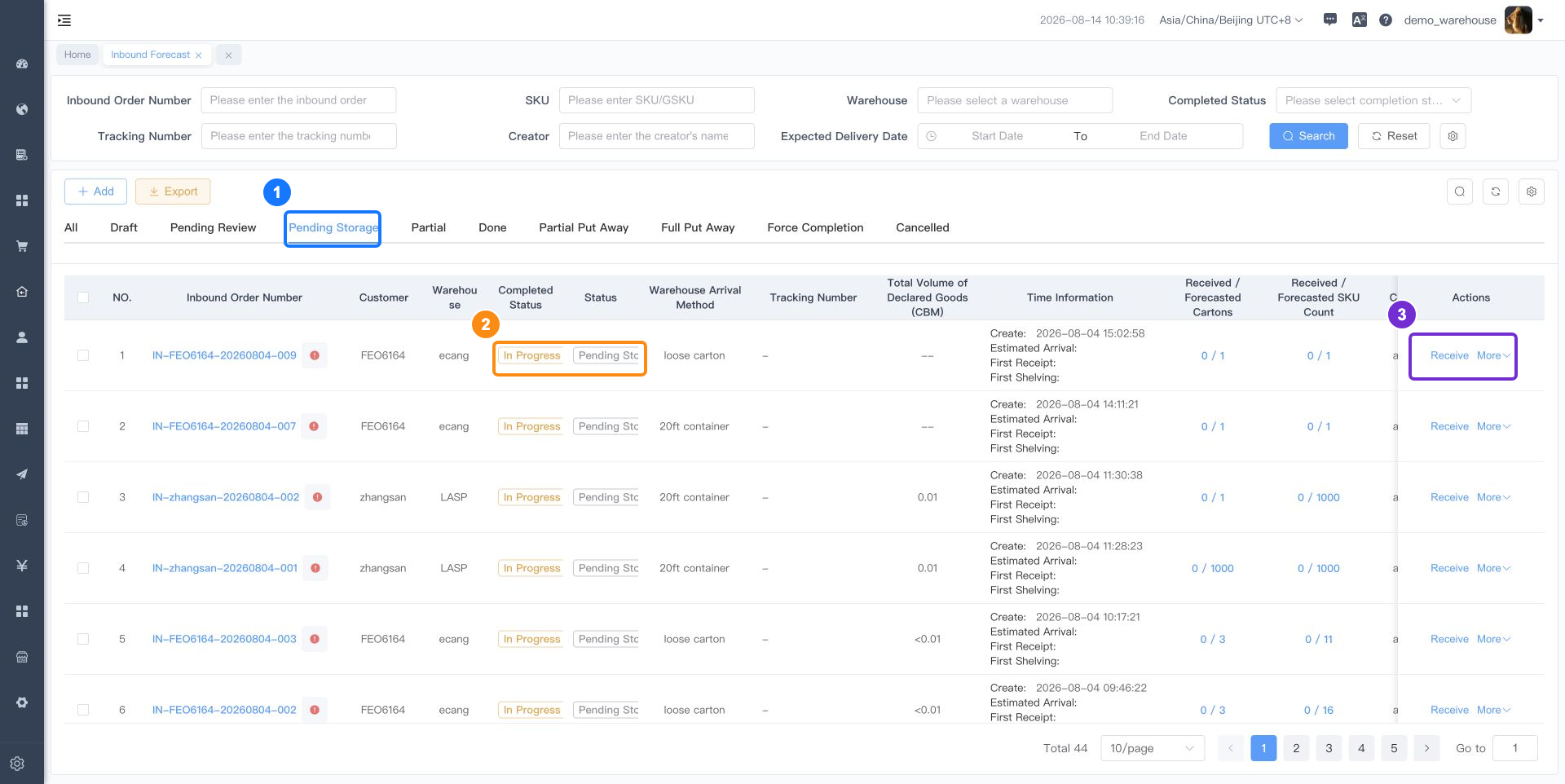Open the Completed Status dropdown
The width and height of the screenshot is (1565, 784).
tap(1373, 100)
